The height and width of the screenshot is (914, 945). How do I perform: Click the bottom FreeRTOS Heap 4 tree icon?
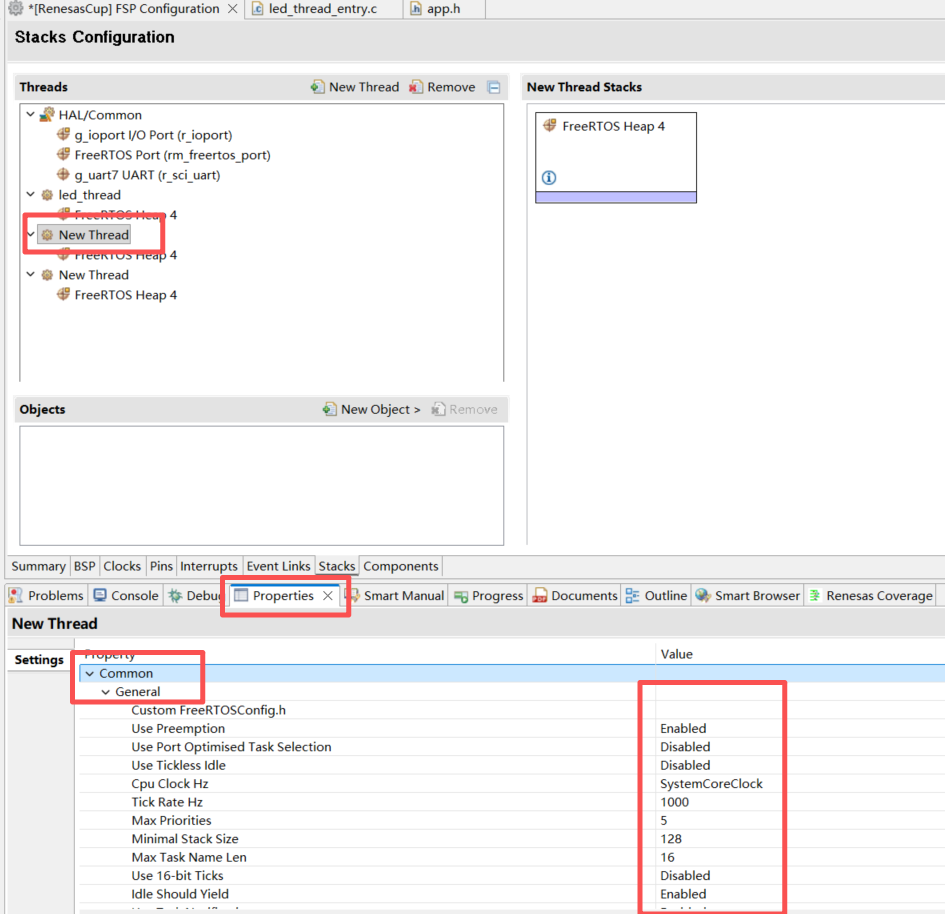click(x=63, y=294)
